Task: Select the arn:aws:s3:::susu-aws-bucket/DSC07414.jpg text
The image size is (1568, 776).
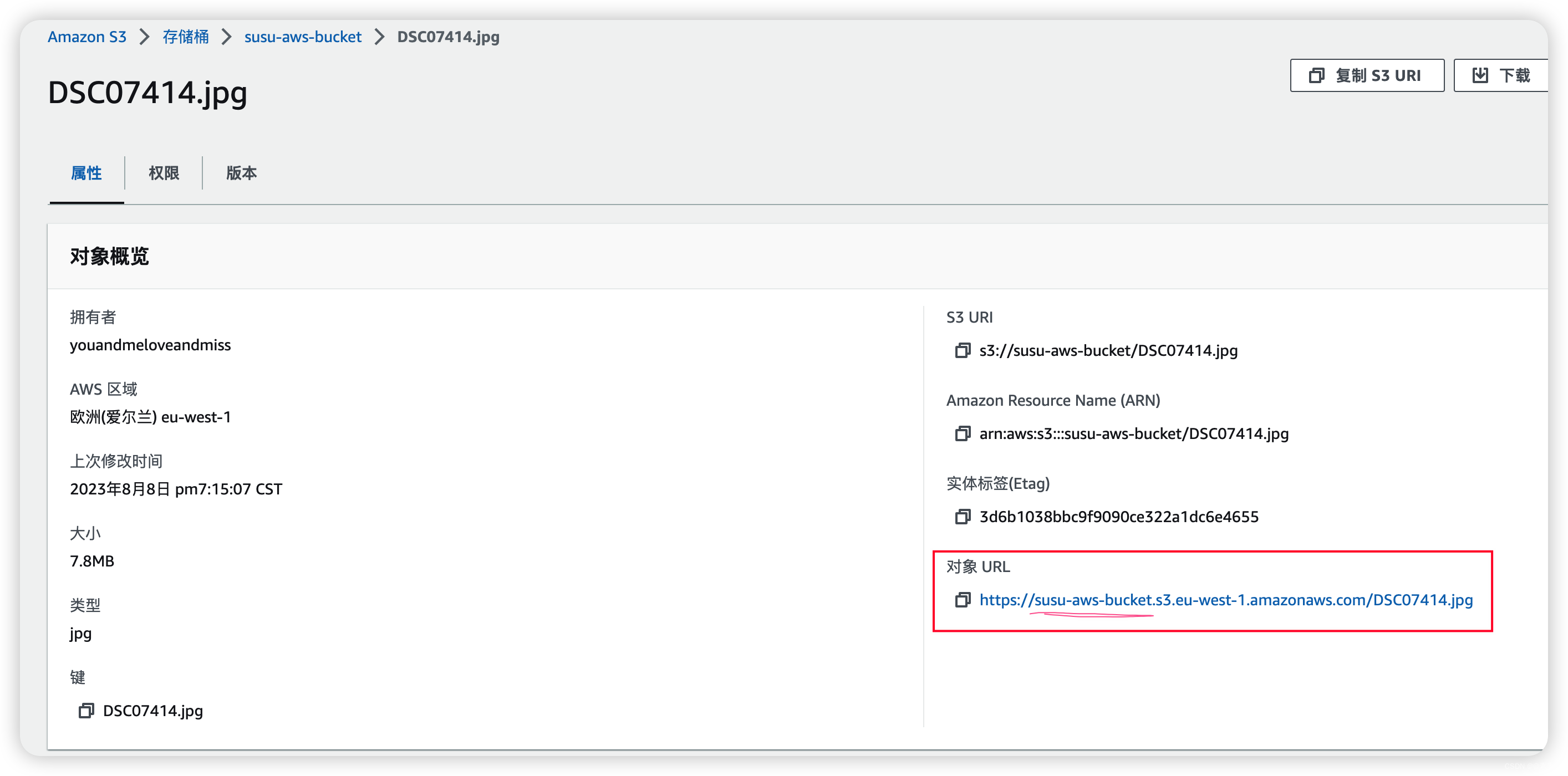Action: click(x=1133, y=433)
